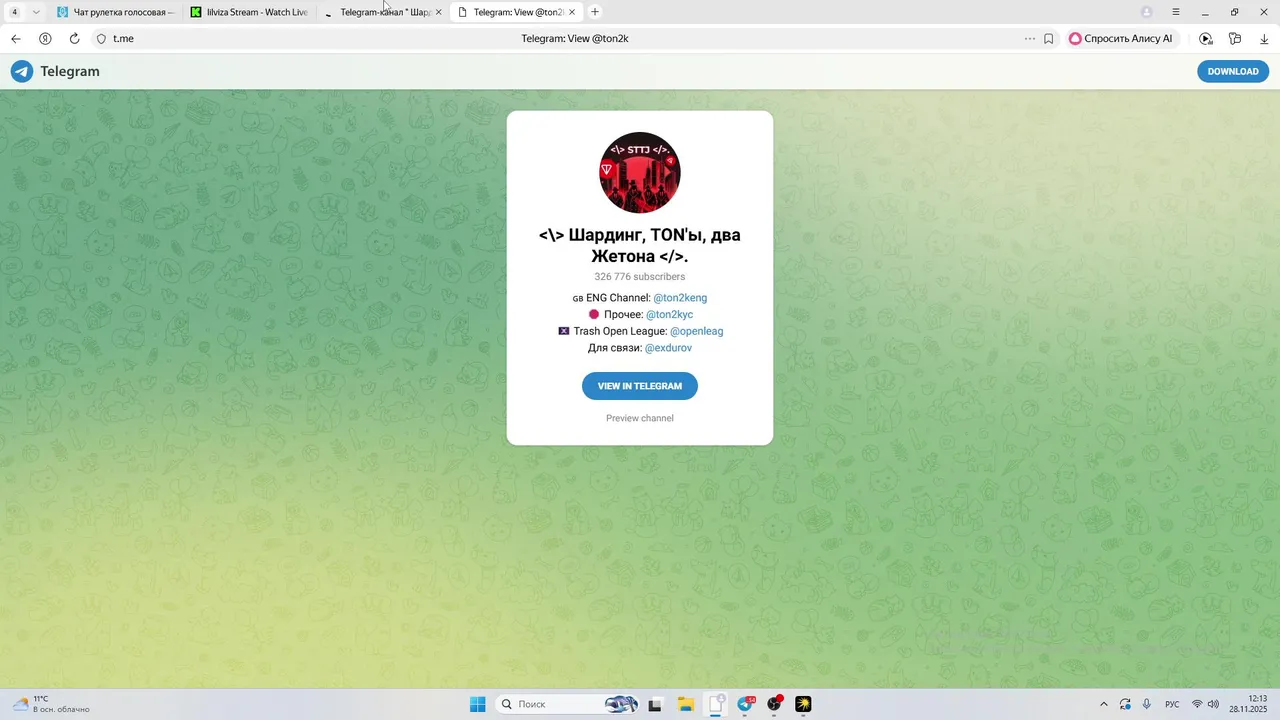
Task: Open the @exdurov contact link
Action: tap(668, 348)
